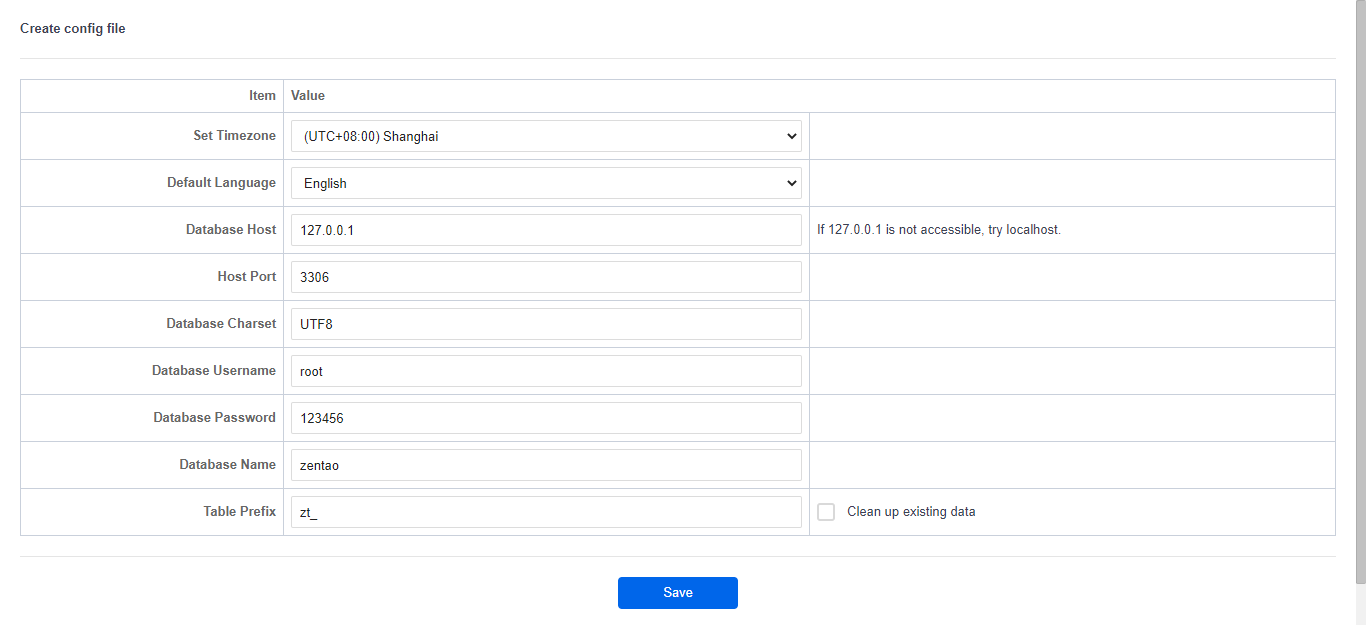Screen dimensions: 1366x625
Task: Select the Table Prefix input field
Action: [546, 512]
